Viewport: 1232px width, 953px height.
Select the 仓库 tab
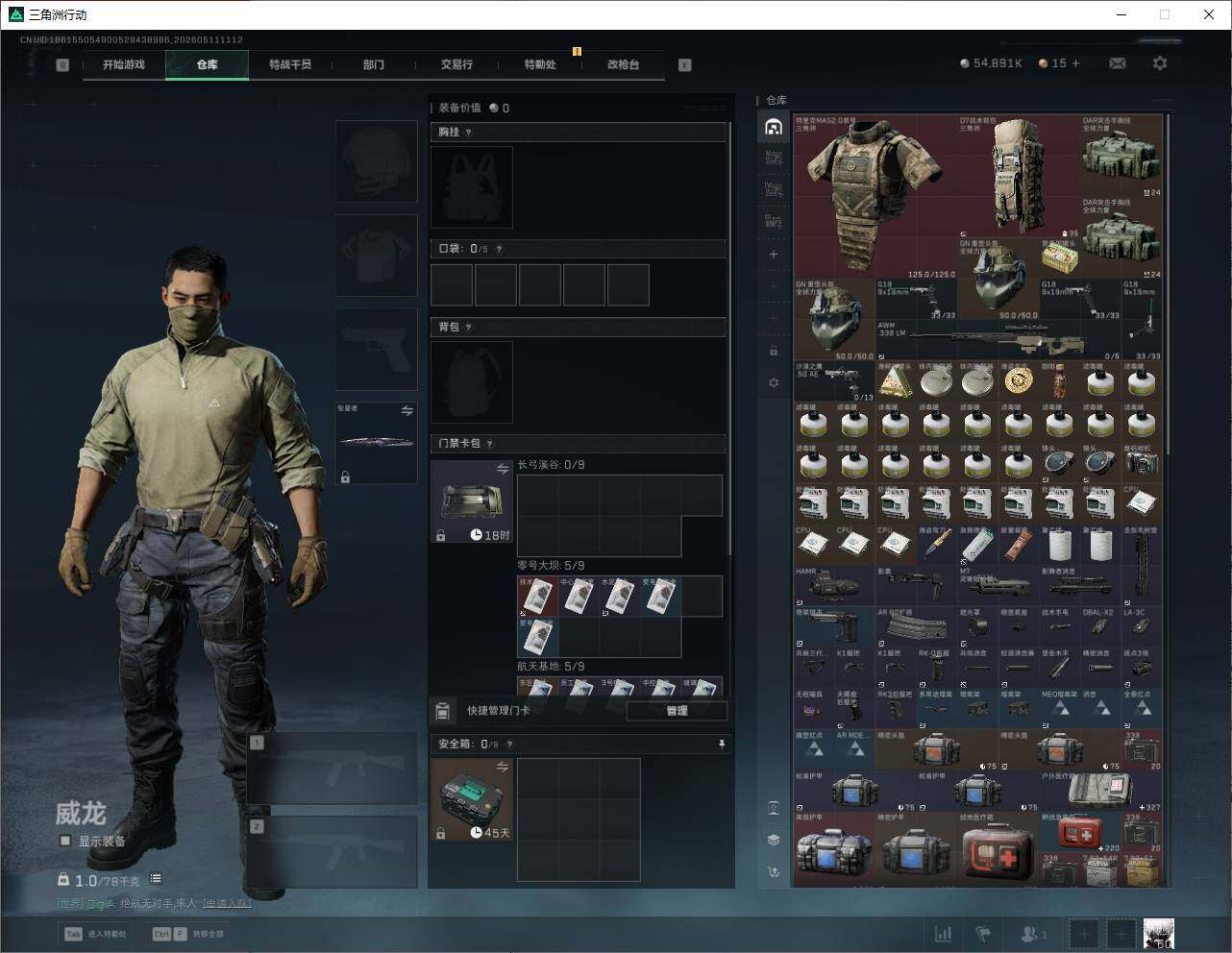click(x=207, y=64)
